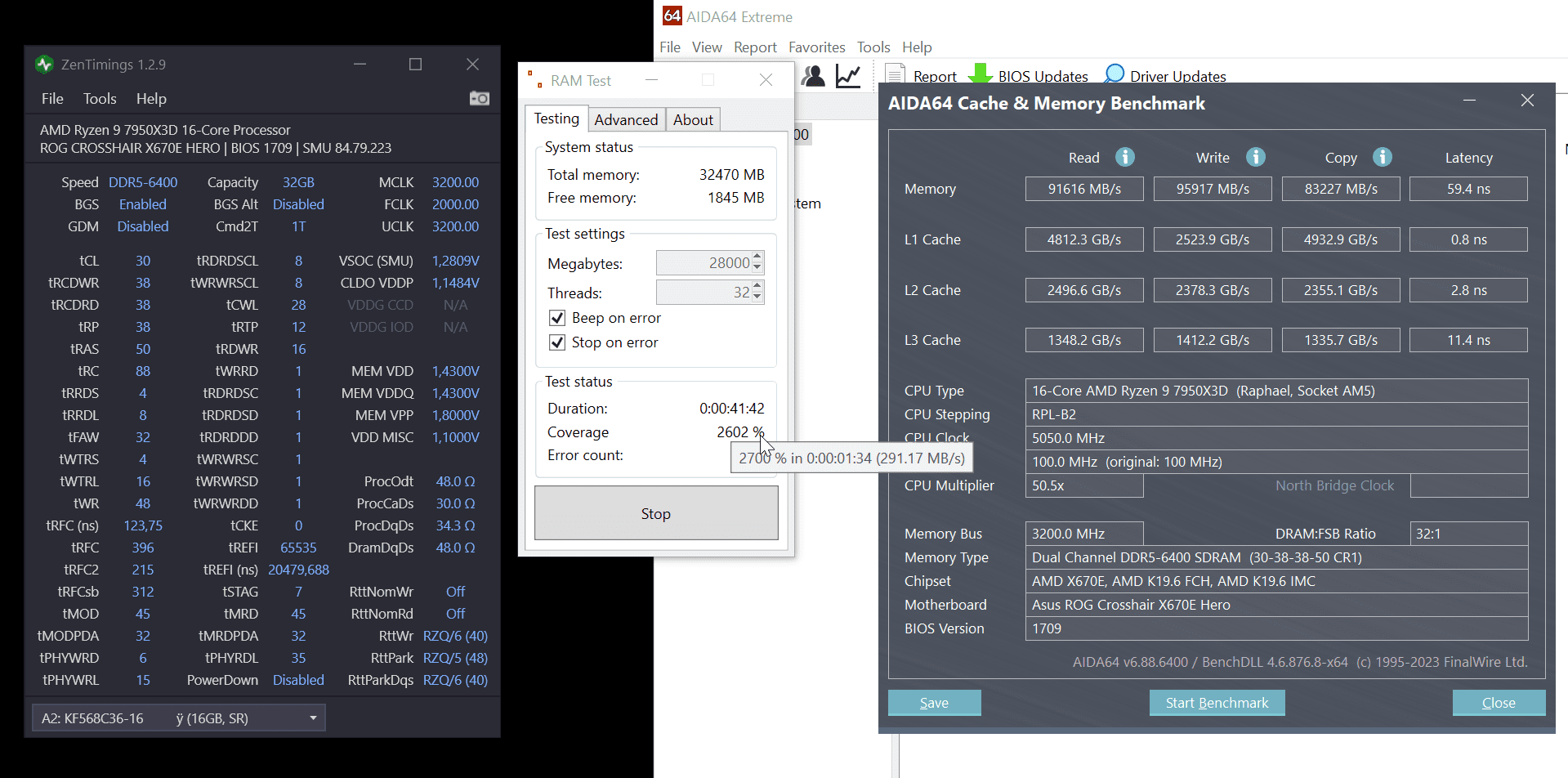Decrease Threads with the down arrow

[757, 297]
